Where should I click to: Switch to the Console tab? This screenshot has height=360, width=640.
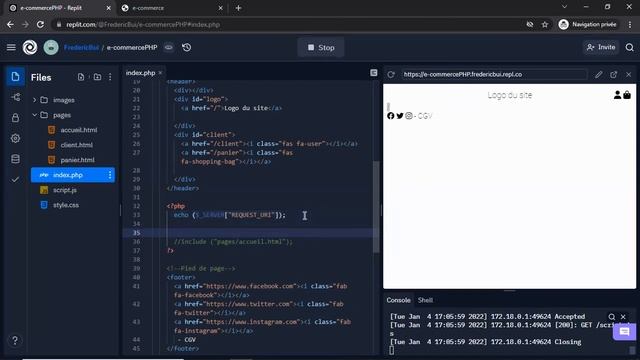tap(398, 300)
